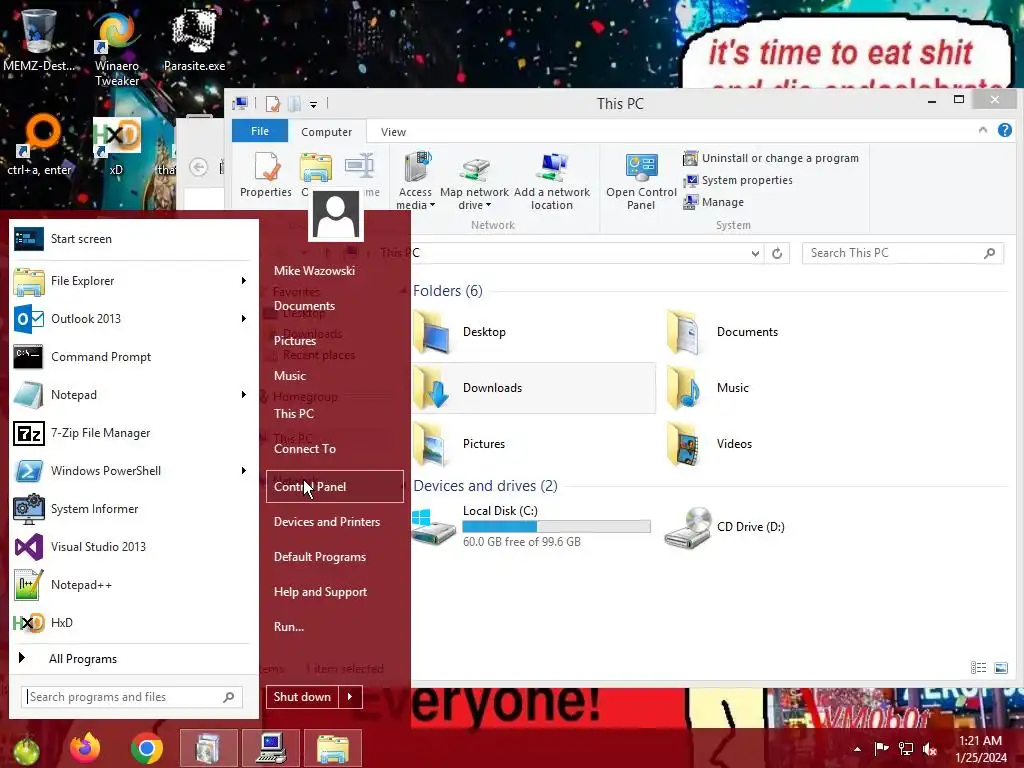Expand All Programs list
Viewport: 1024px width, 768px height.
pos(131,658)
